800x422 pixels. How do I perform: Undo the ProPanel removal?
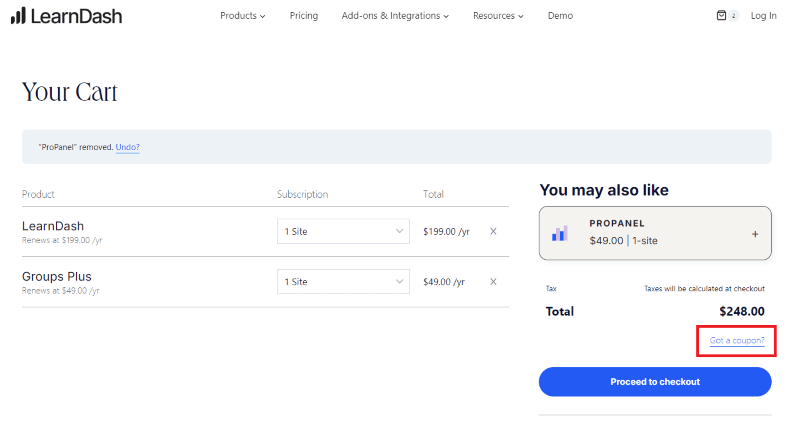click(x=128, y=147)
